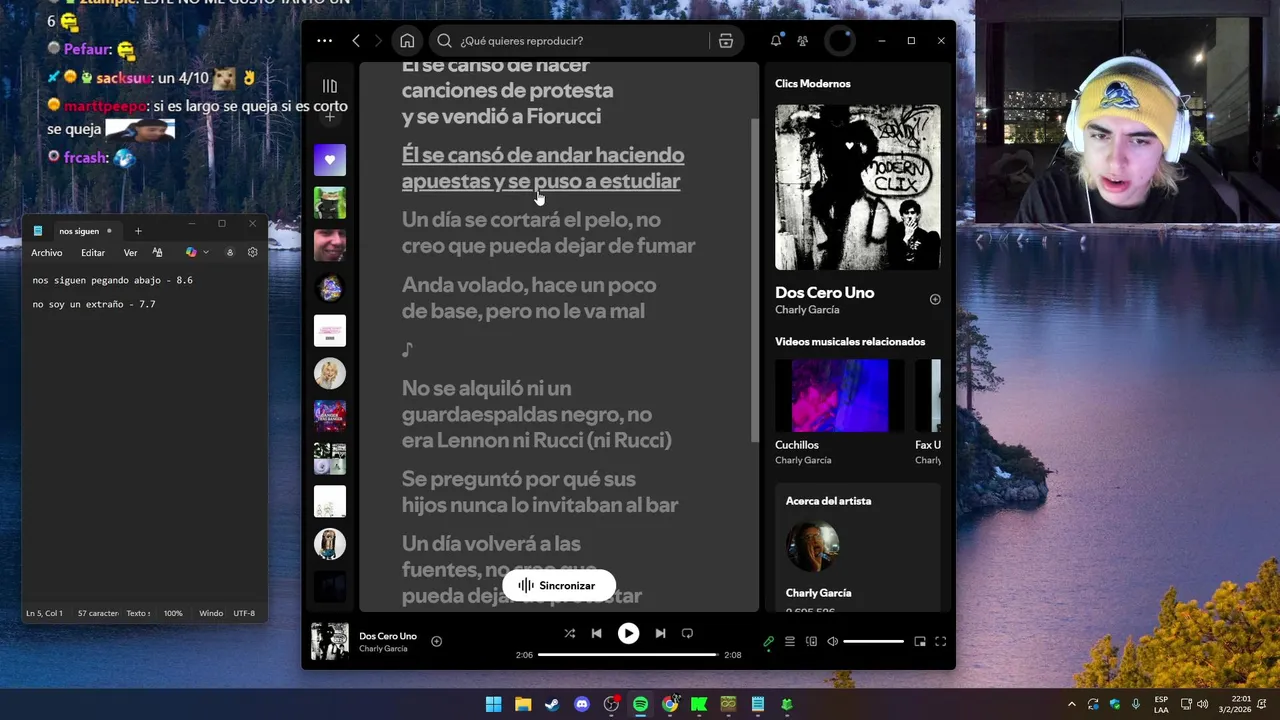Jump to lyric 'No se alquiló ni un guardaespaldas negro'
The width and height of the screenshot is (1280, 720).
point(537,414)
